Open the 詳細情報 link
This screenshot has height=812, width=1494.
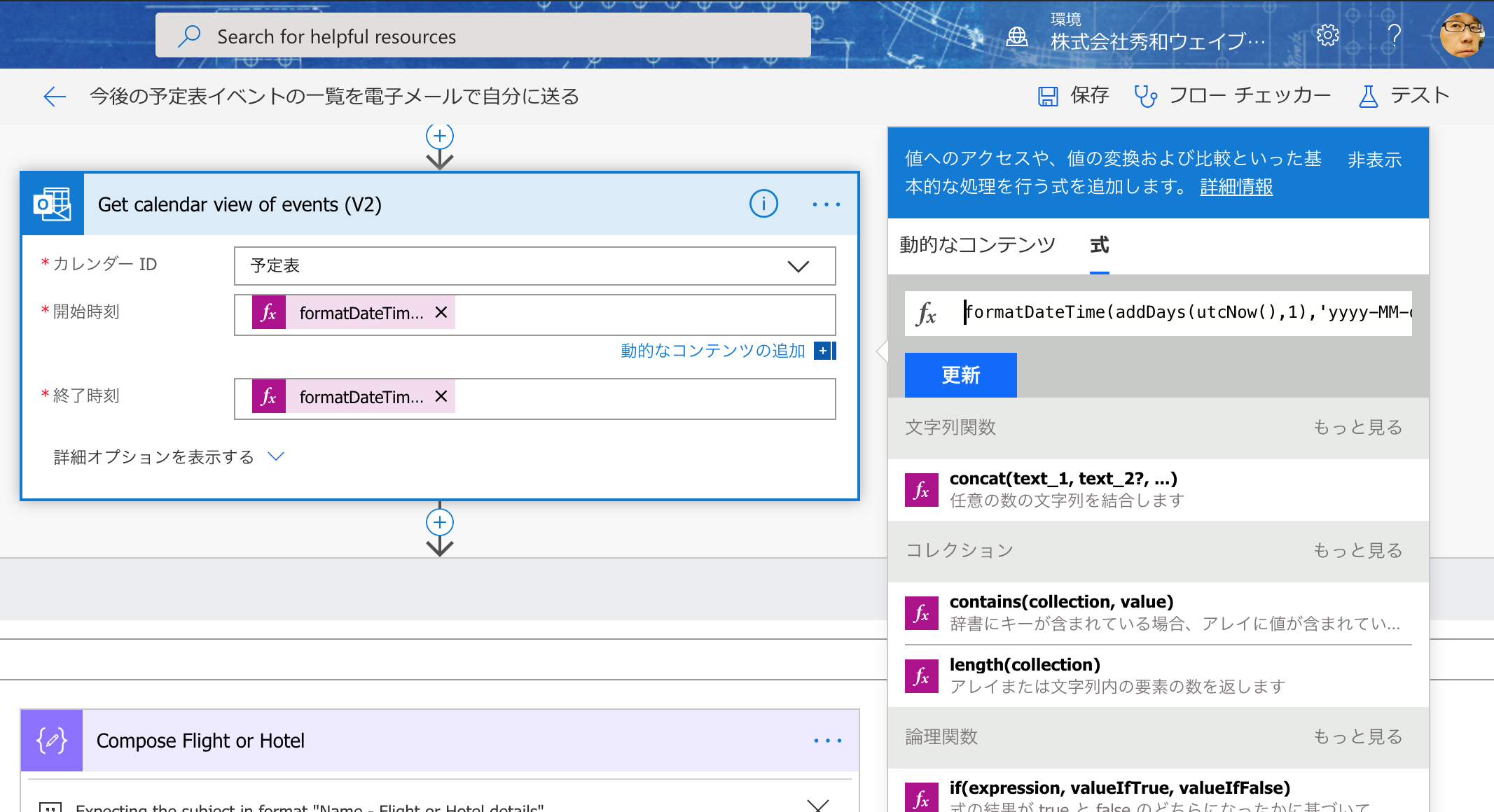pos(1236,187)
